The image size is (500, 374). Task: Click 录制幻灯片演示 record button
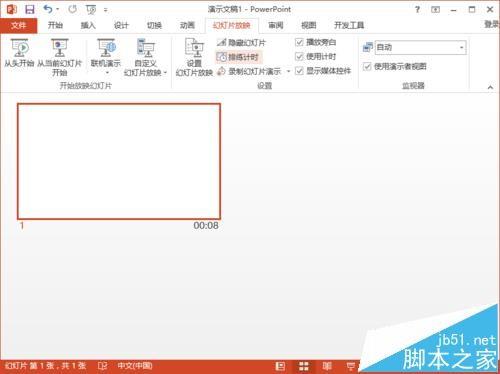pyautogui.click(x=249, y=71)
